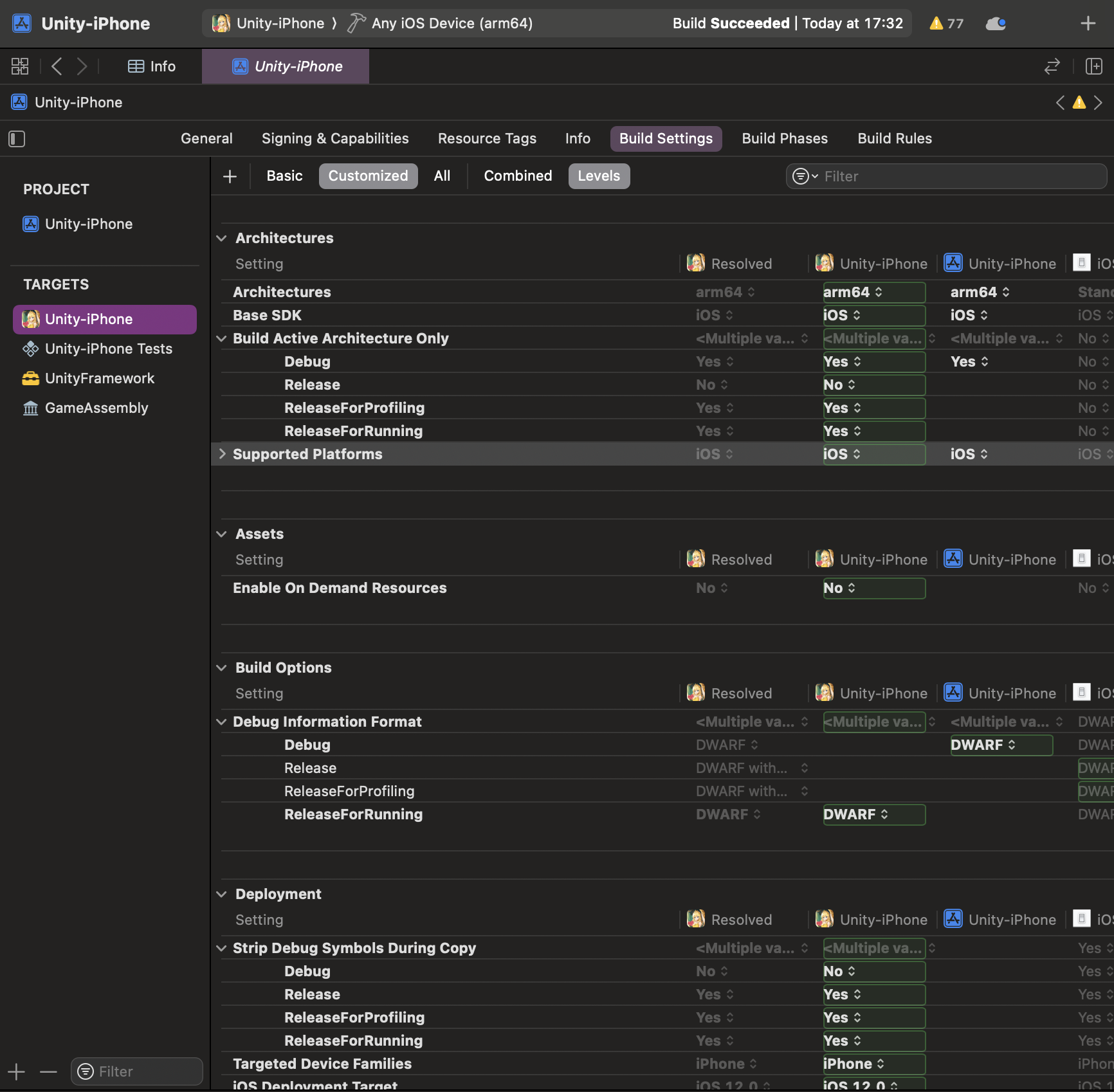
Task: Open the cloud status icon in toolbar
Action: (995, 24)
